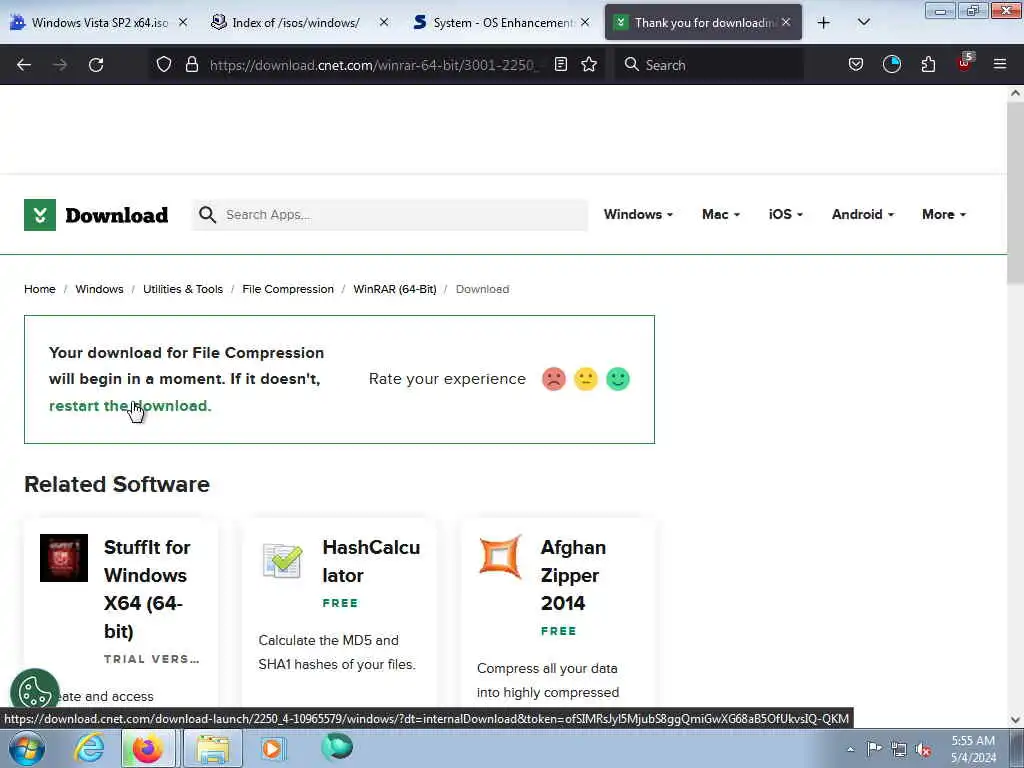Click the Utilities & Tools breadcrumb
Screen dimensions: 1024x768
(x=183, y=289)
